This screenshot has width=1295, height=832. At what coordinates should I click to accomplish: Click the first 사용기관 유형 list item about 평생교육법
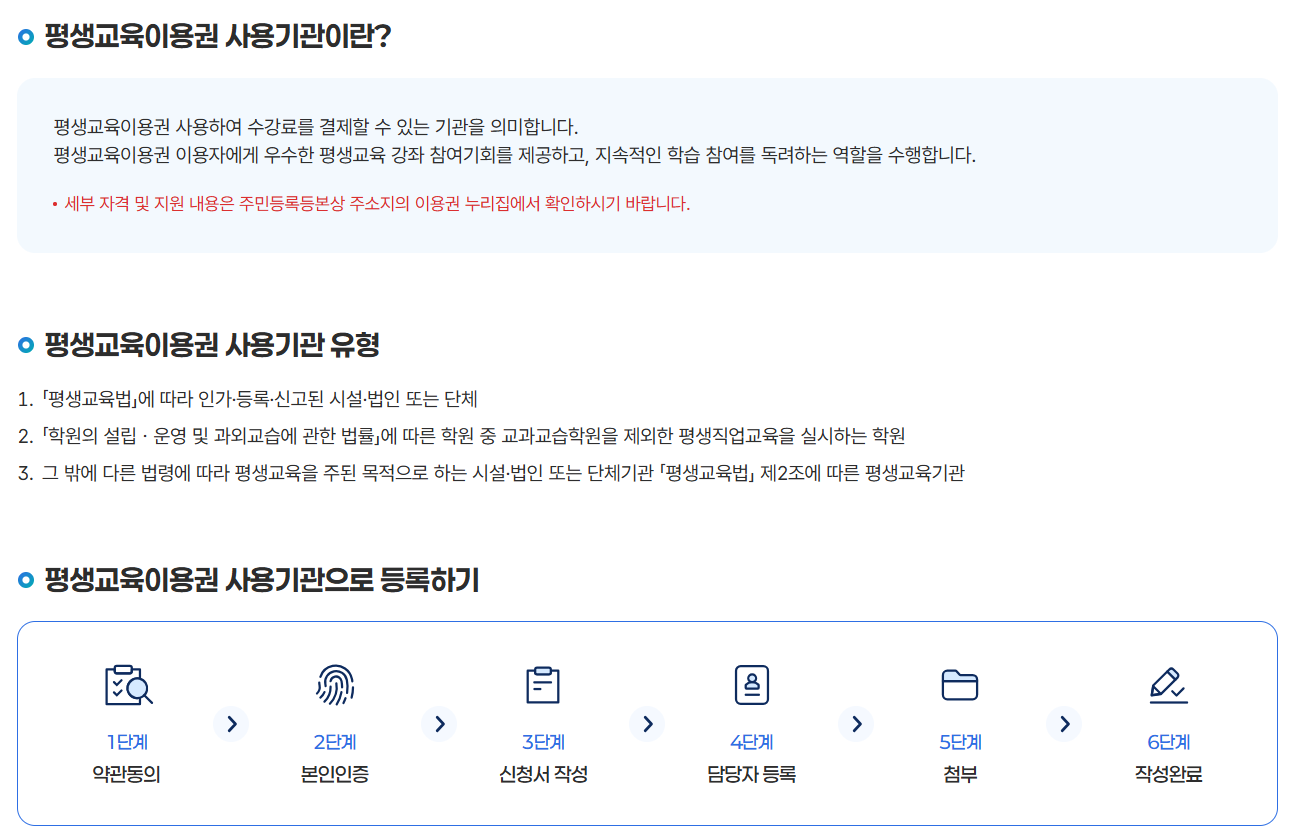[x=259, y=400]
